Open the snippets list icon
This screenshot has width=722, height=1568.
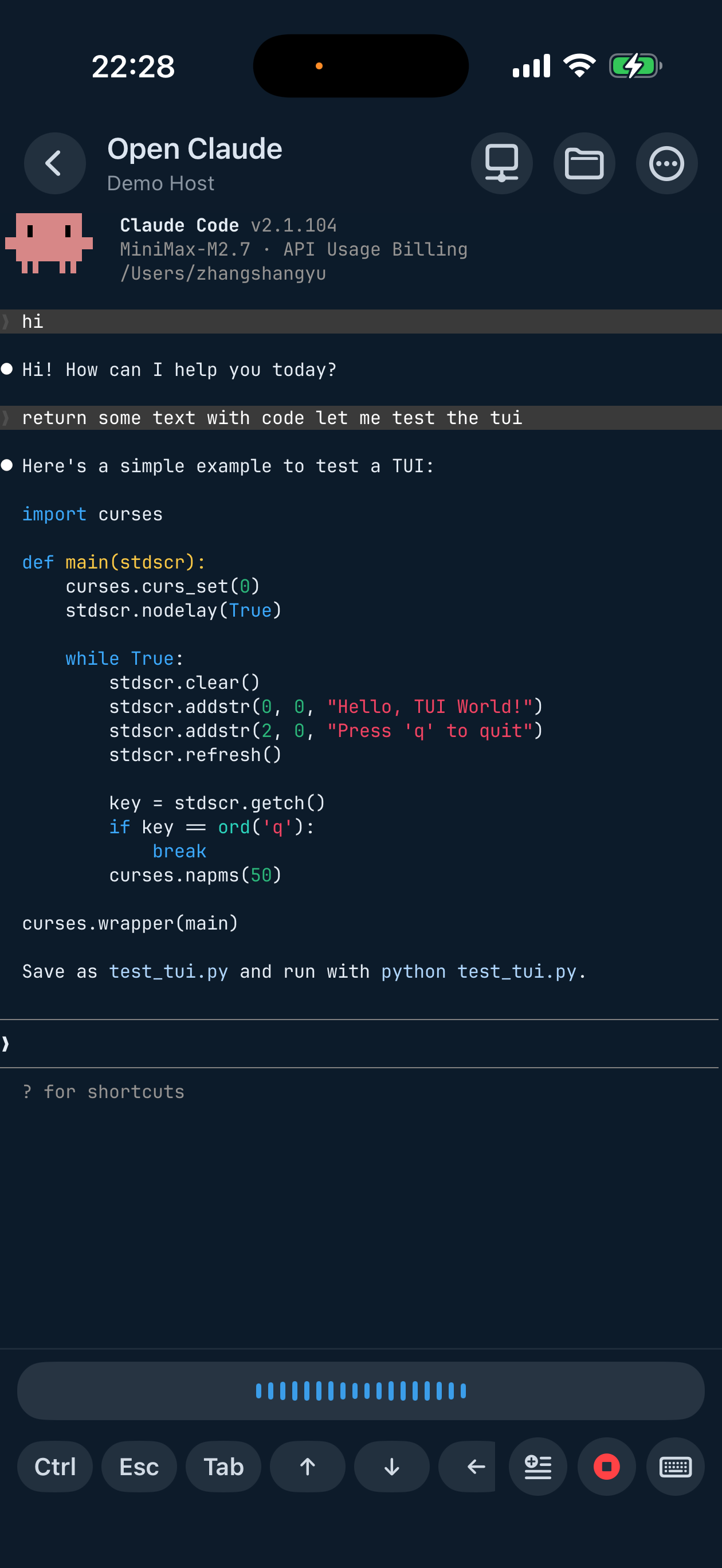[x=537, y=1467]
